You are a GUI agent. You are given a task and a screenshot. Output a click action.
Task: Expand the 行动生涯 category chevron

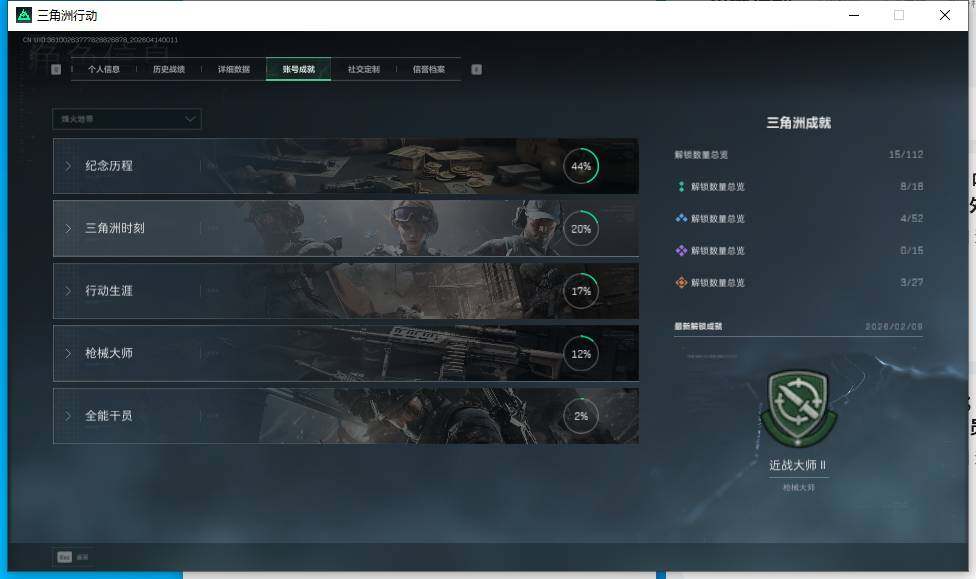point(68,291)
